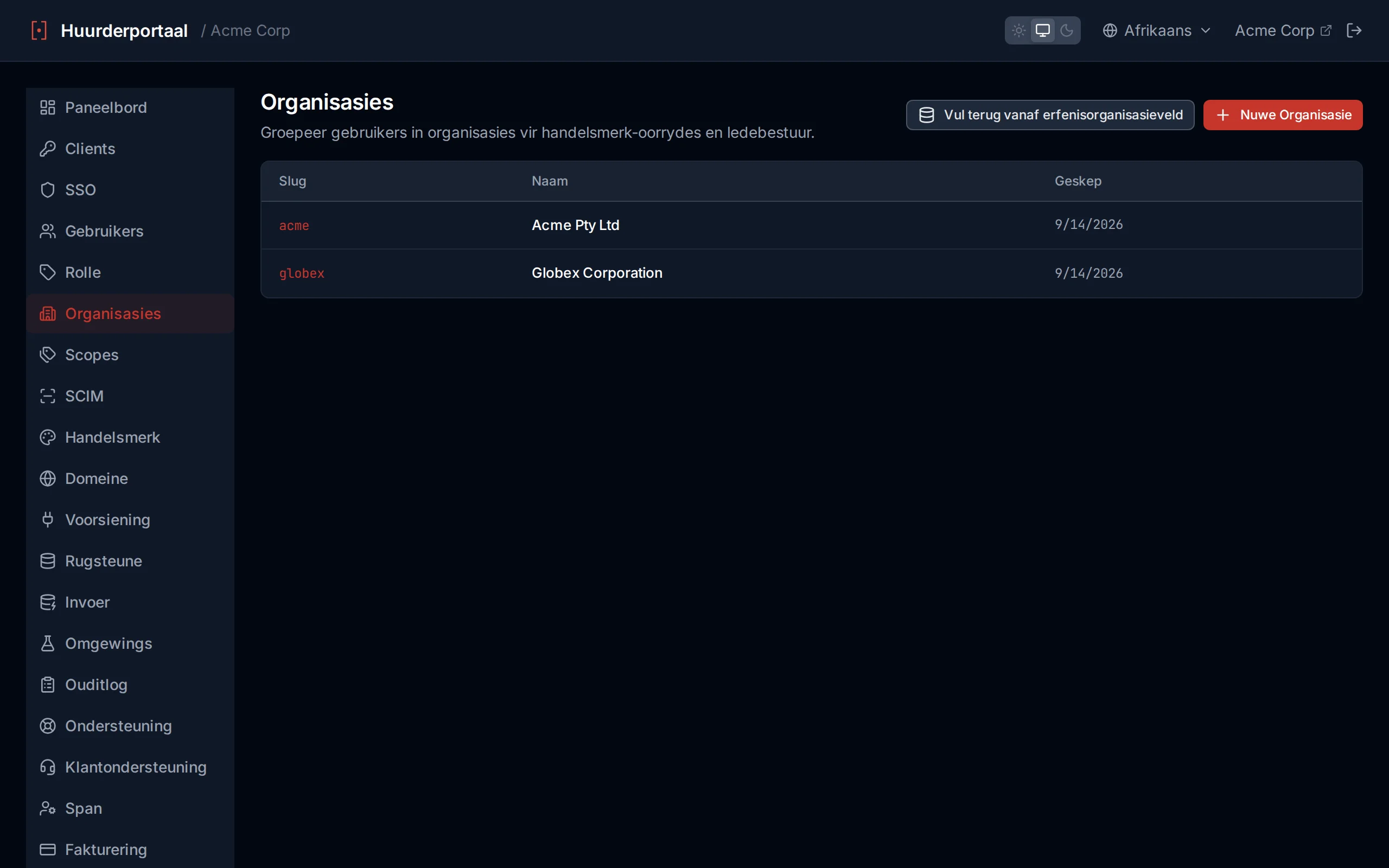
Task: Open Span team page in sidebar
Action: 130,808
